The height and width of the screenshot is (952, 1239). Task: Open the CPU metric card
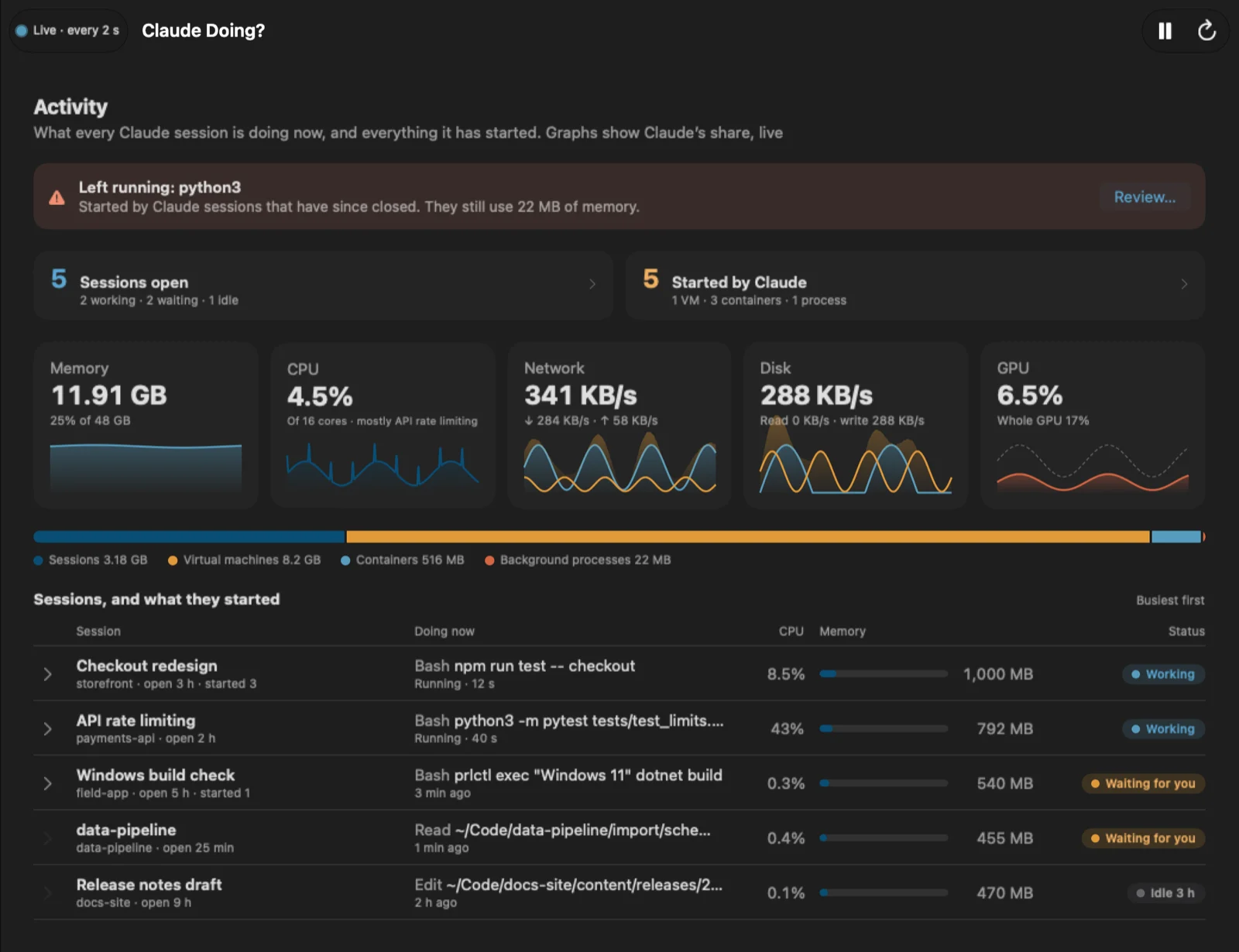[x=383, y=426]
